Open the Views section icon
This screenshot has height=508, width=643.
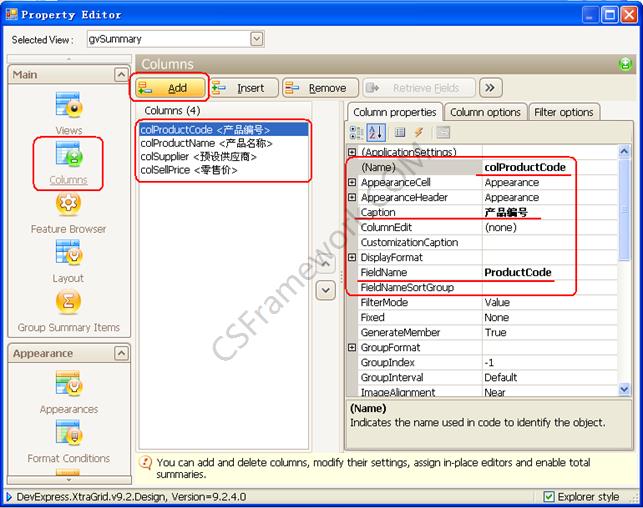(x=68, y=107)
